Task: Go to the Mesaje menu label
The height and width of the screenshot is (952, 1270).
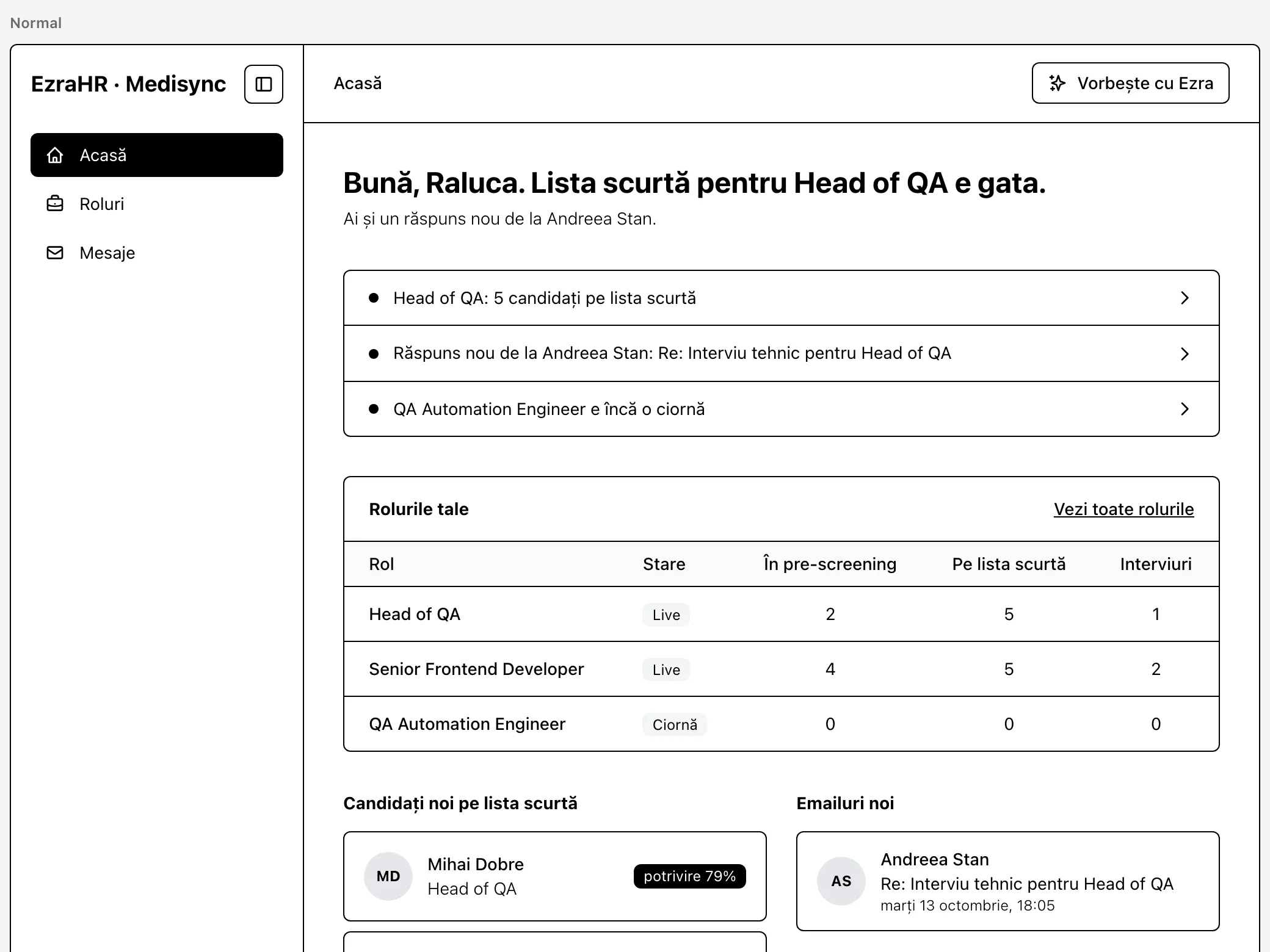Action: (x=107, y=253)
